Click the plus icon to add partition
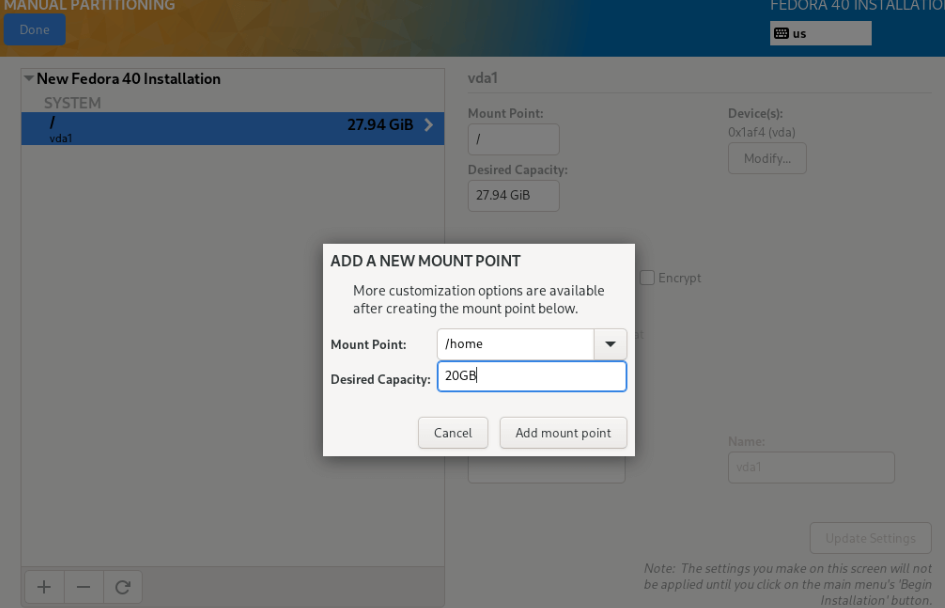The image size is (945, 608). coord(44,587)
